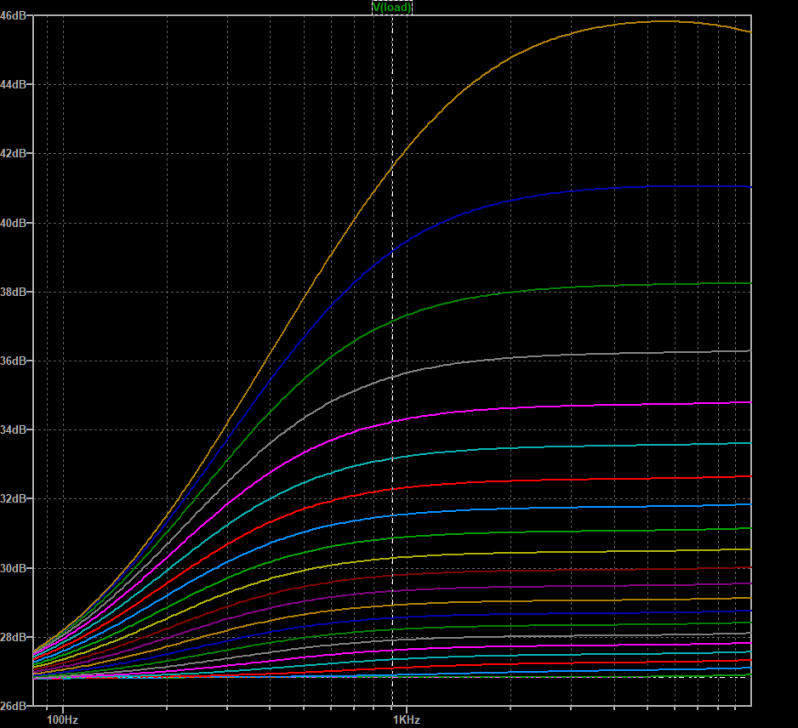This screenshot has height=728, width=798.
Task: Click the 26dB y-axis label
Action: (x=16, y=706)
